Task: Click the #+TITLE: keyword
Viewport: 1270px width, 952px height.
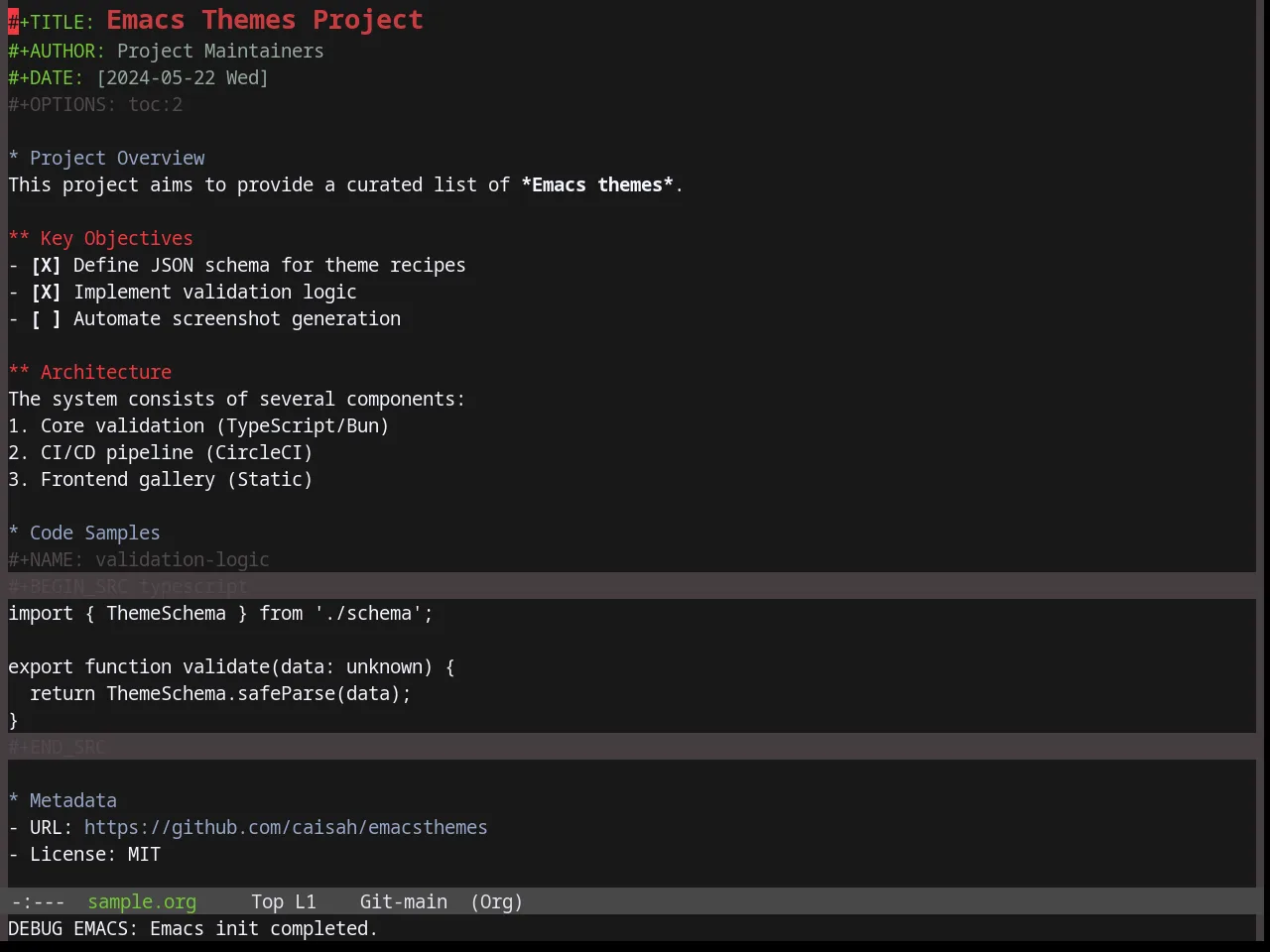Action: pos(52,22)
